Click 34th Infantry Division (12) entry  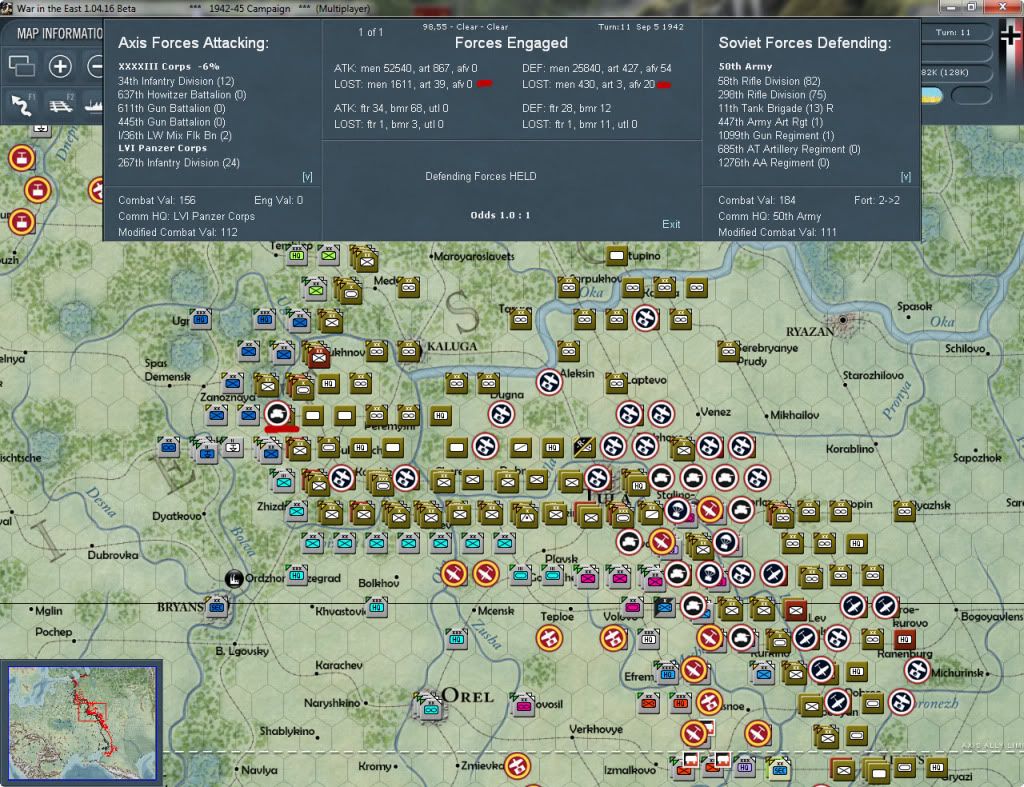point(176,81)
